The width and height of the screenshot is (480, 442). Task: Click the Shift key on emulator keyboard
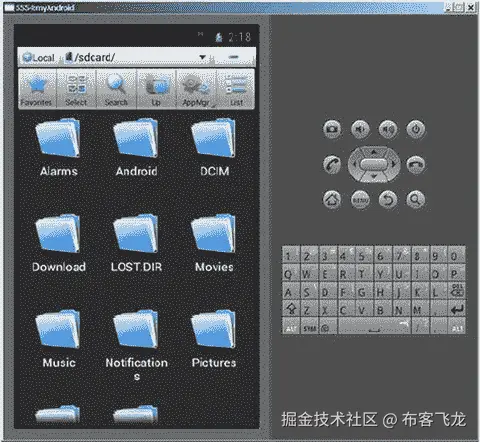[x=291, y=309]
